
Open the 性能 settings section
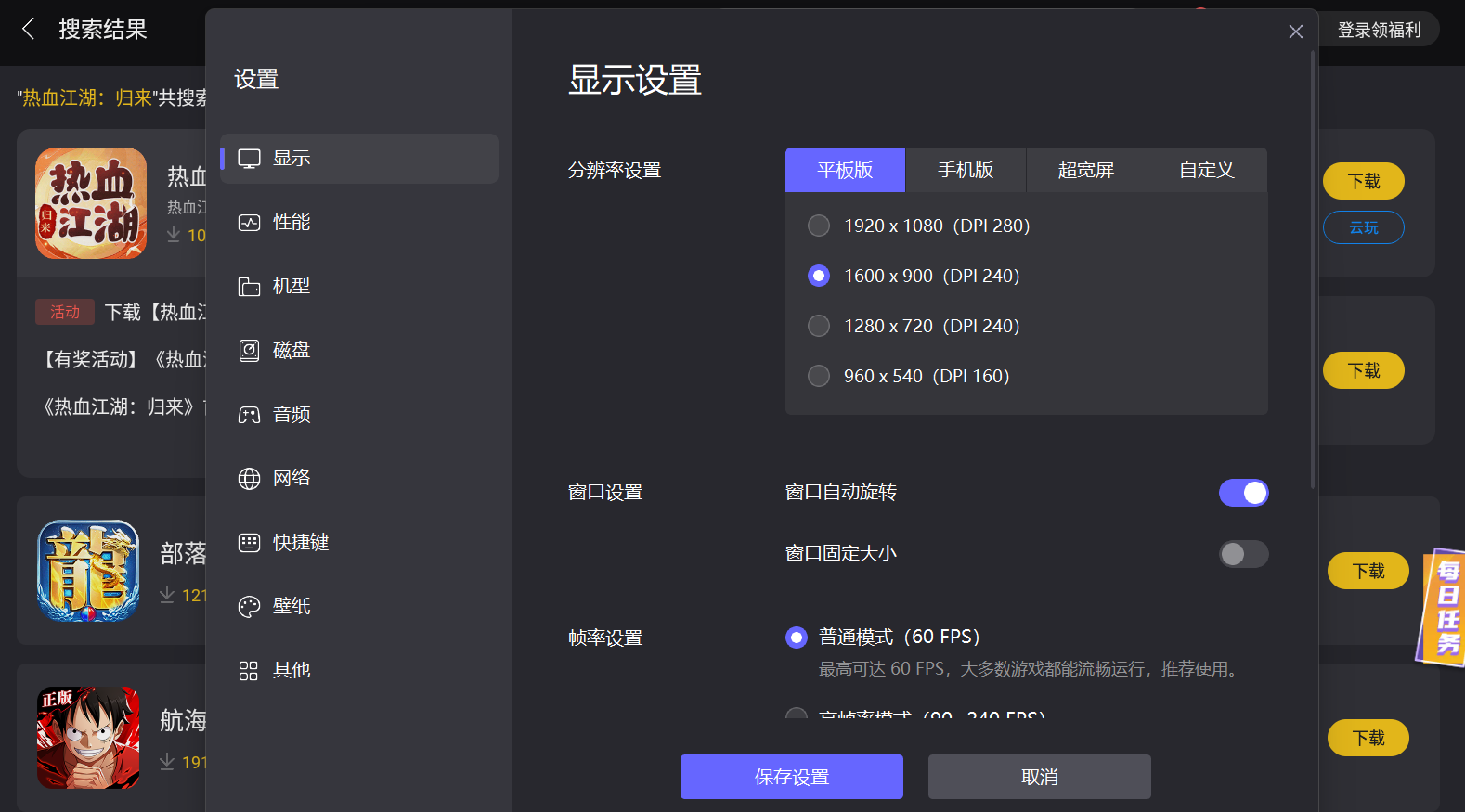[x=359, y=223]
